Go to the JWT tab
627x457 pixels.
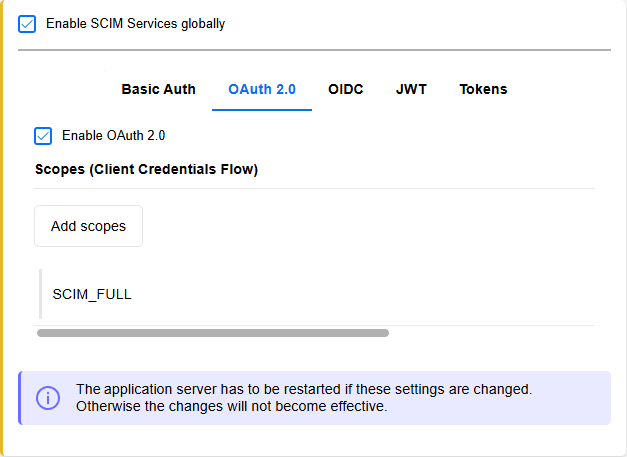(x=411, y=89)
